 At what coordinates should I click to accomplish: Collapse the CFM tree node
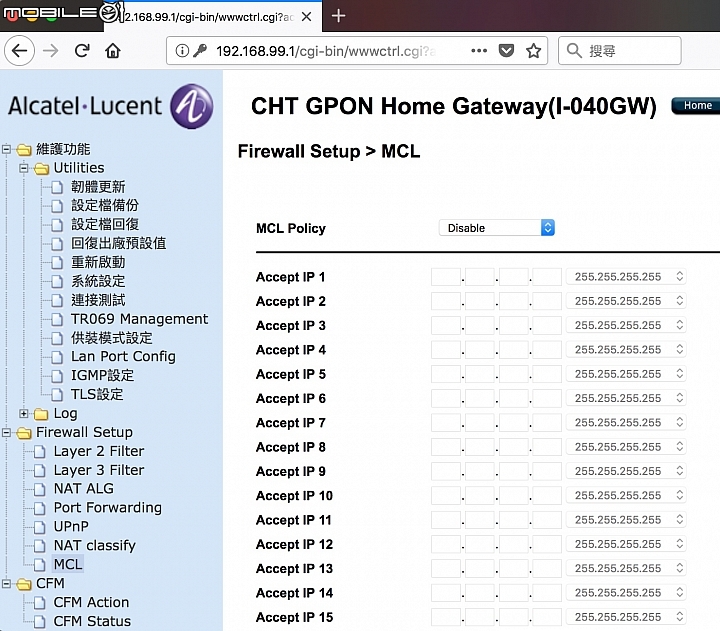[x=6, y=584]
